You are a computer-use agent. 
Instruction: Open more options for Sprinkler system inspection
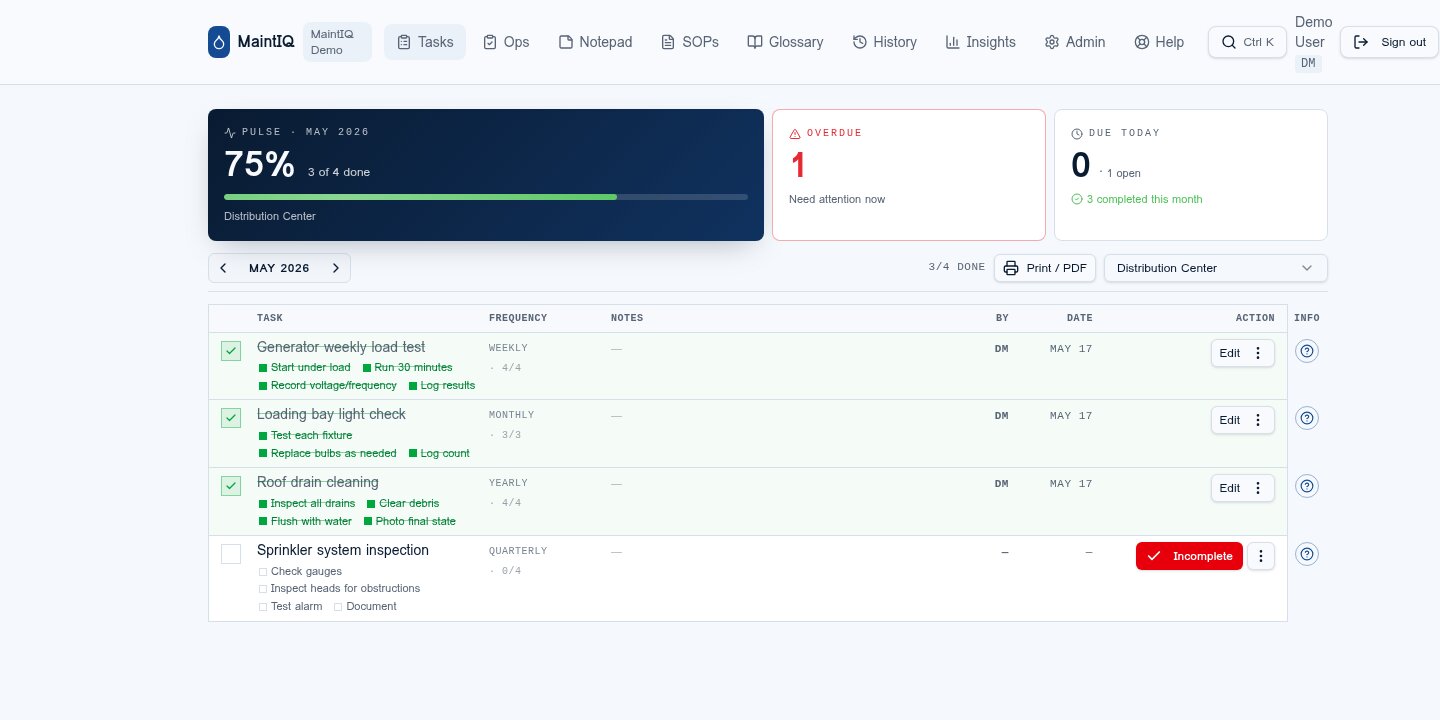pyautogui.click(x=1261, y=556)
